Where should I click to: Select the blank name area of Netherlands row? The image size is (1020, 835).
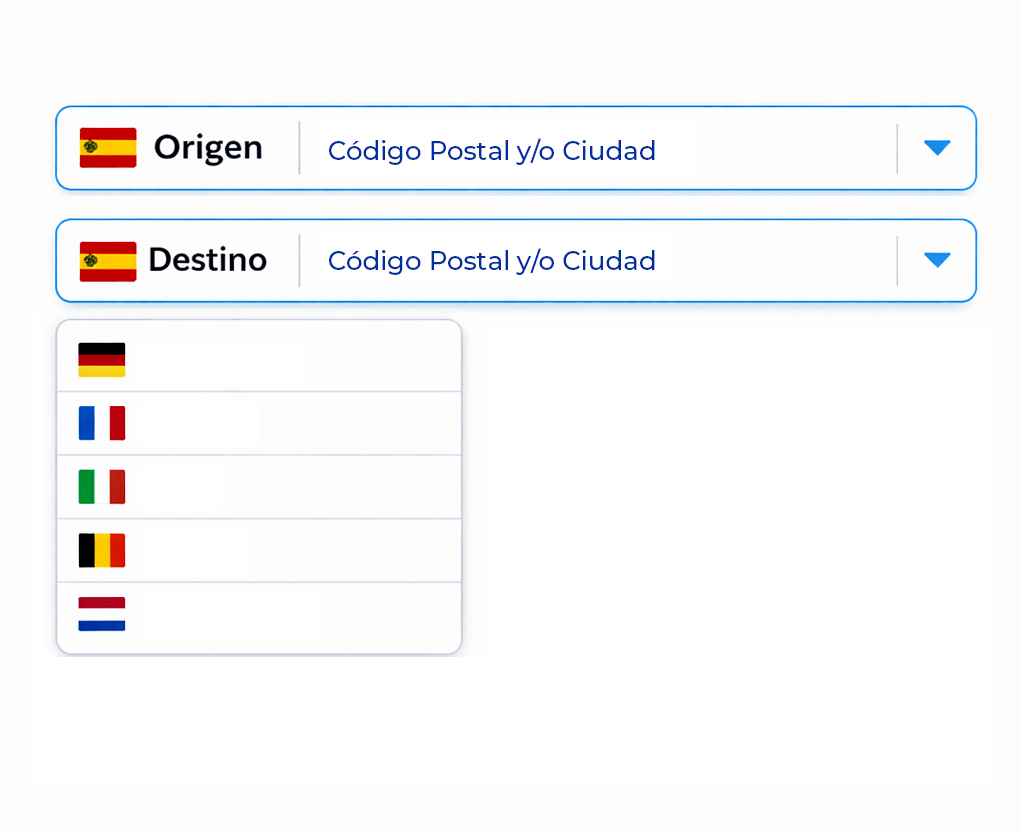tap(230, 614)
